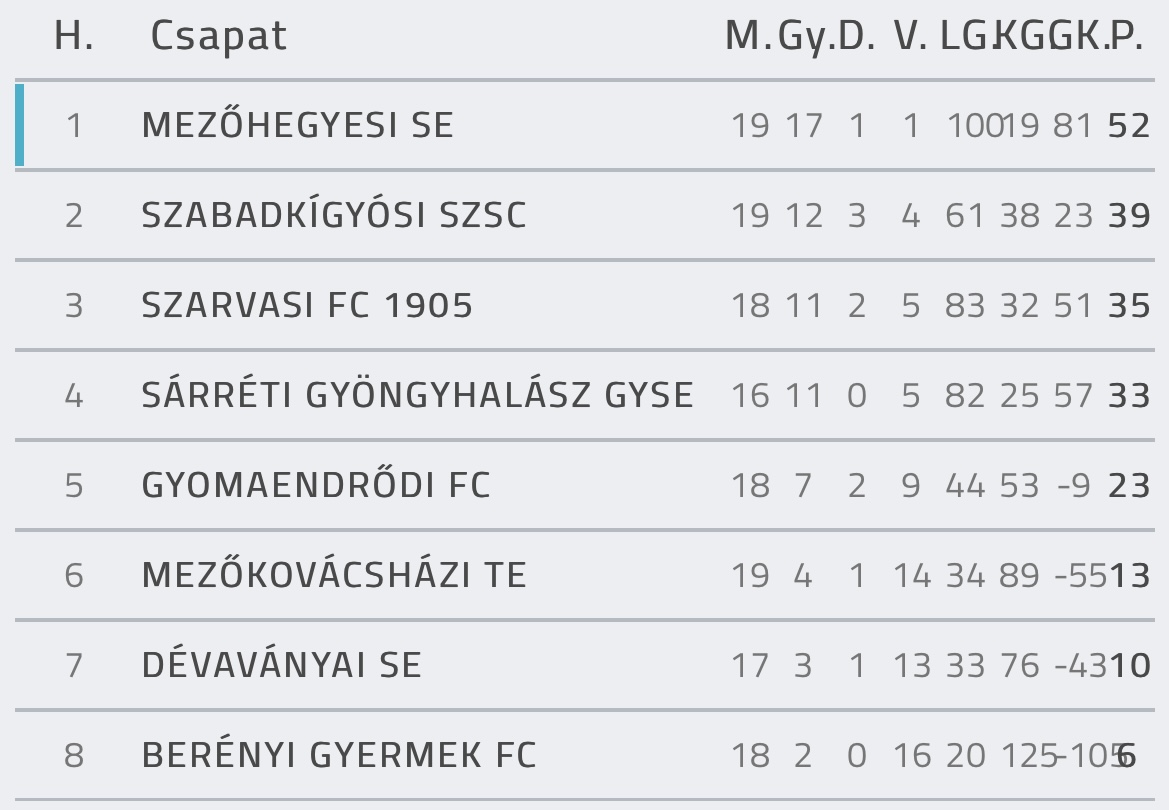
Task: Click the H. position column header
Action: tap(74, 35)
